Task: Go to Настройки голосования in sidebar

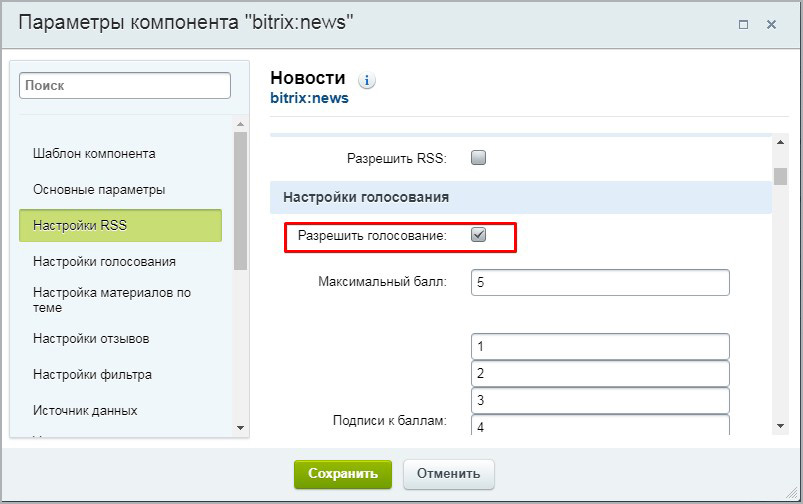Action: tap(104, 262)
